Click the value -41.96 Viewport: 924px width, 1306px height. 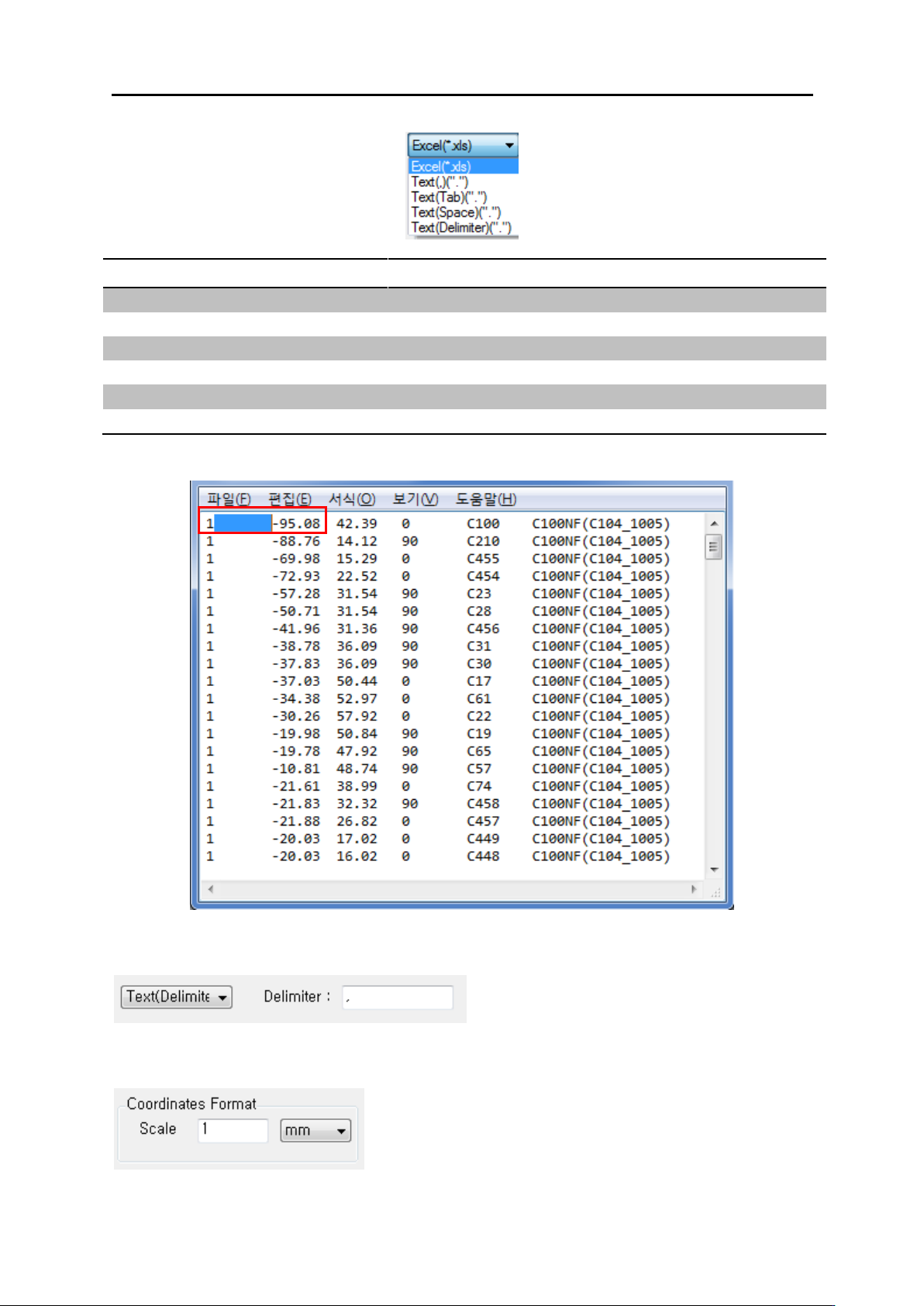[296, 629]
